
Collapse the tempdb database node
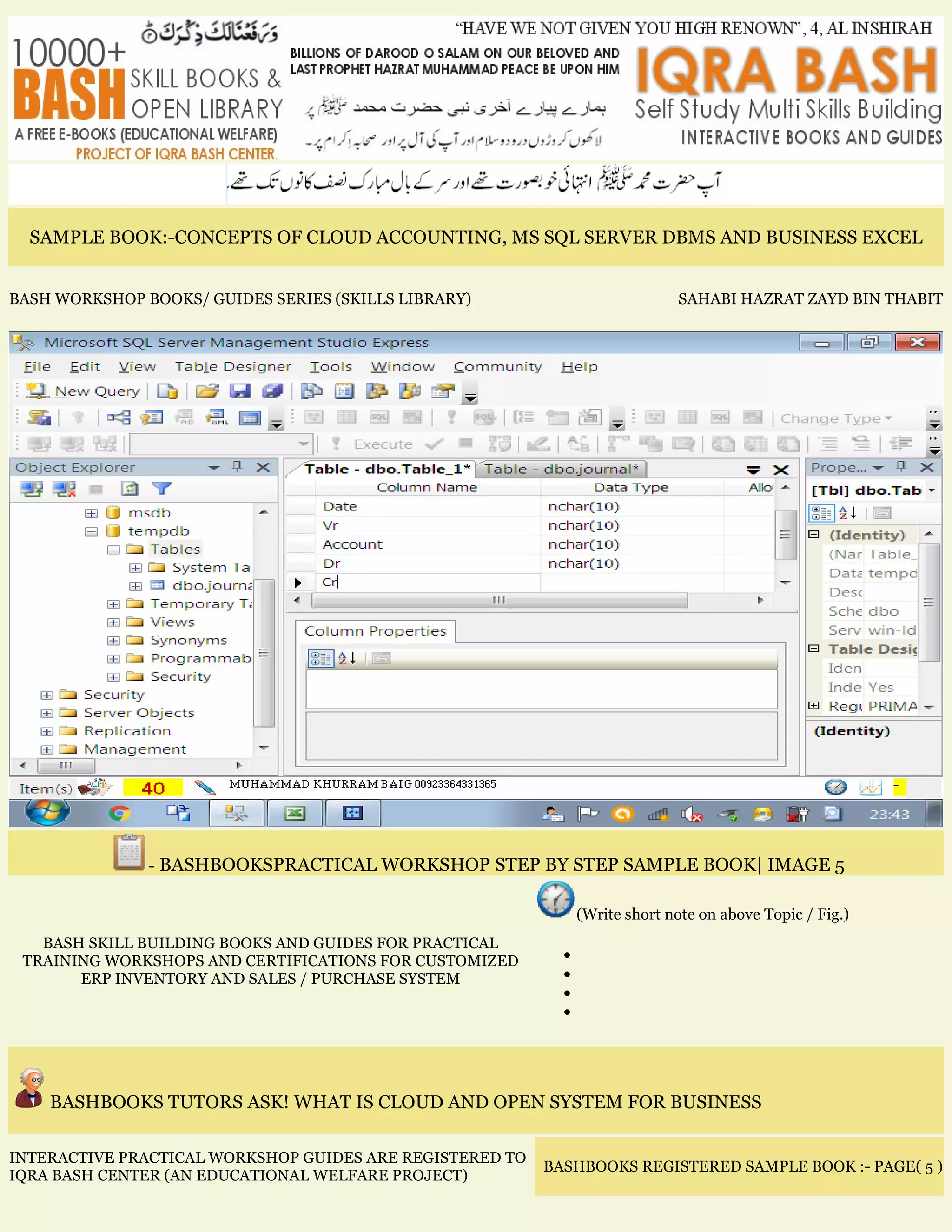(91, 531)
